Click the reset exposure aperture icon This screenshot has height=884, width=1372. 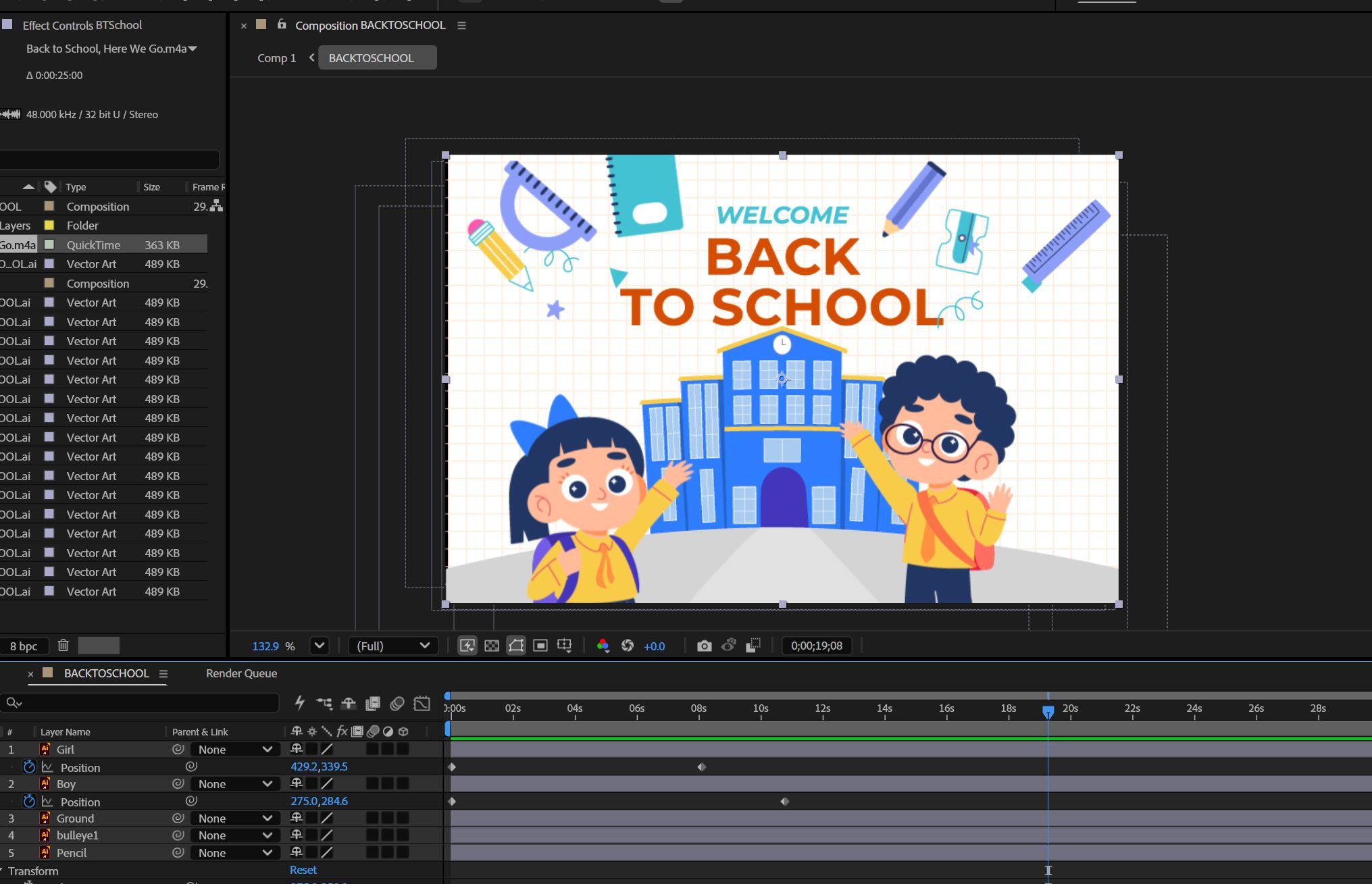pyautogui.click(x=628, y=646)
